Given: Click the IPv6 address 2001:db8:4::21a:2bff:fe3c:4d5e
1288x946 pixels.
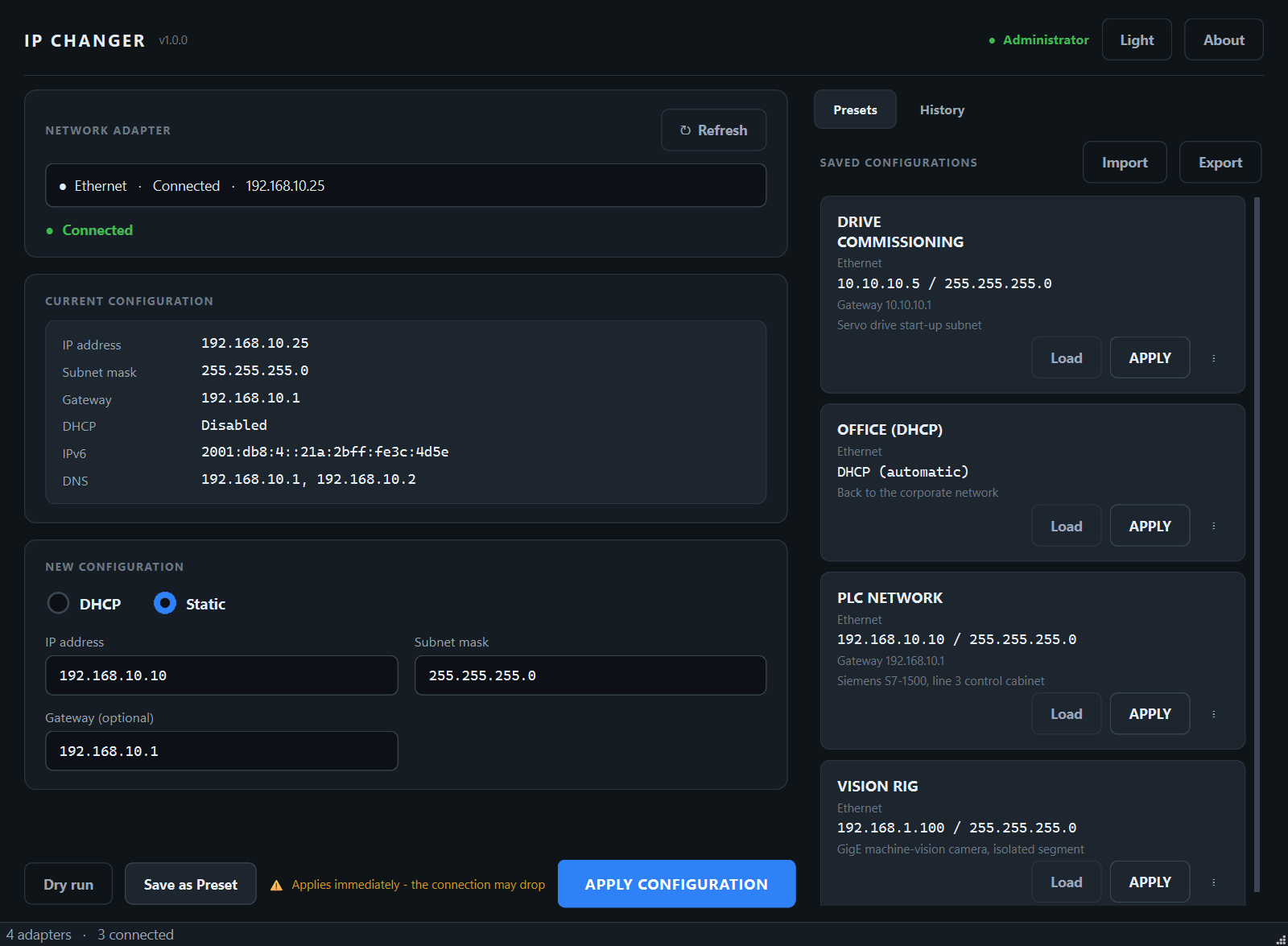Looking at the screenshot, I should click(x=325, y=452).
